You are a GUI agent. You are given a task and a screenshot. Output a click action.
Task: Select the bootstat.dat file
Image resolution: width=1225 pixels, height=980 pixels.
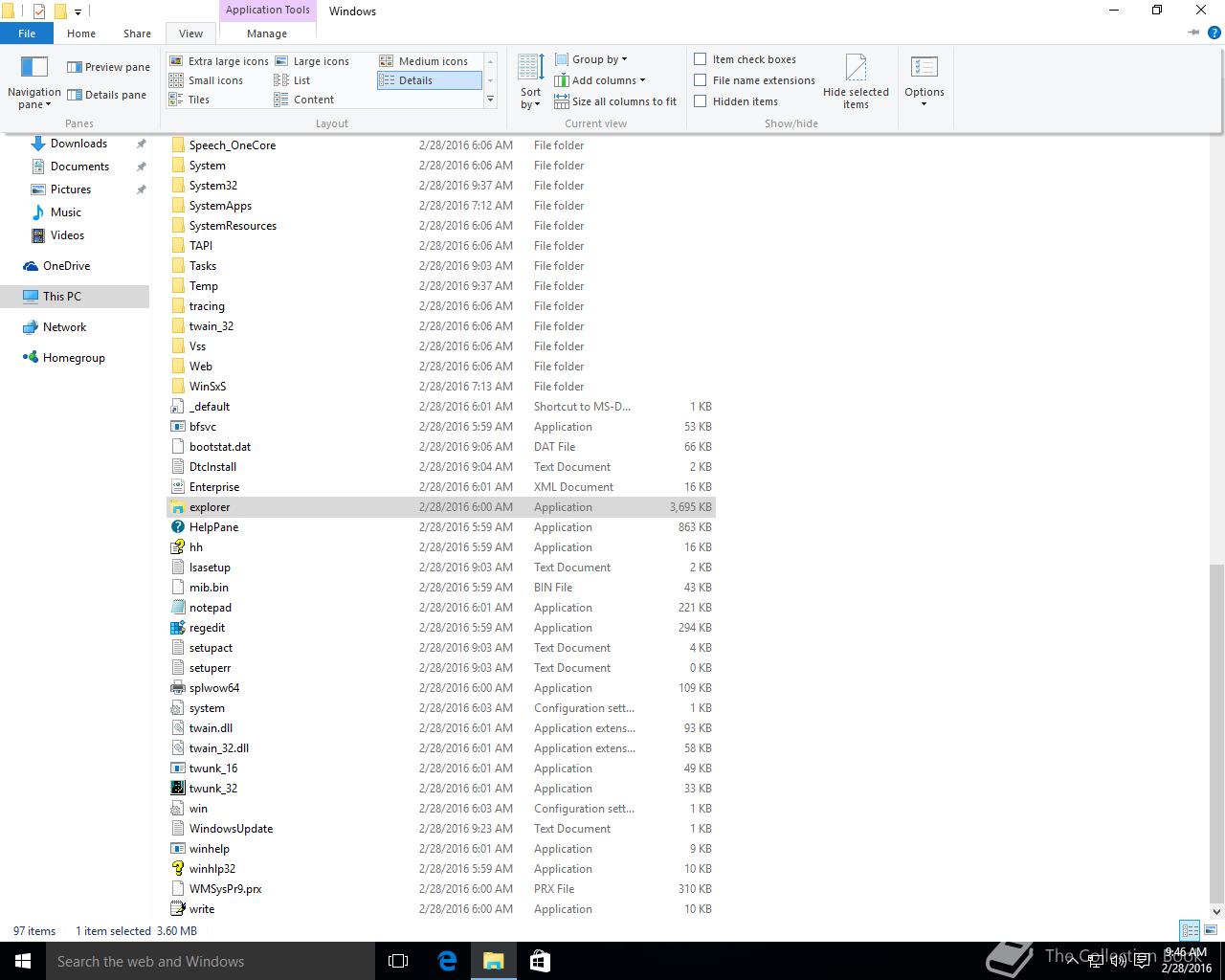[442, 447]
